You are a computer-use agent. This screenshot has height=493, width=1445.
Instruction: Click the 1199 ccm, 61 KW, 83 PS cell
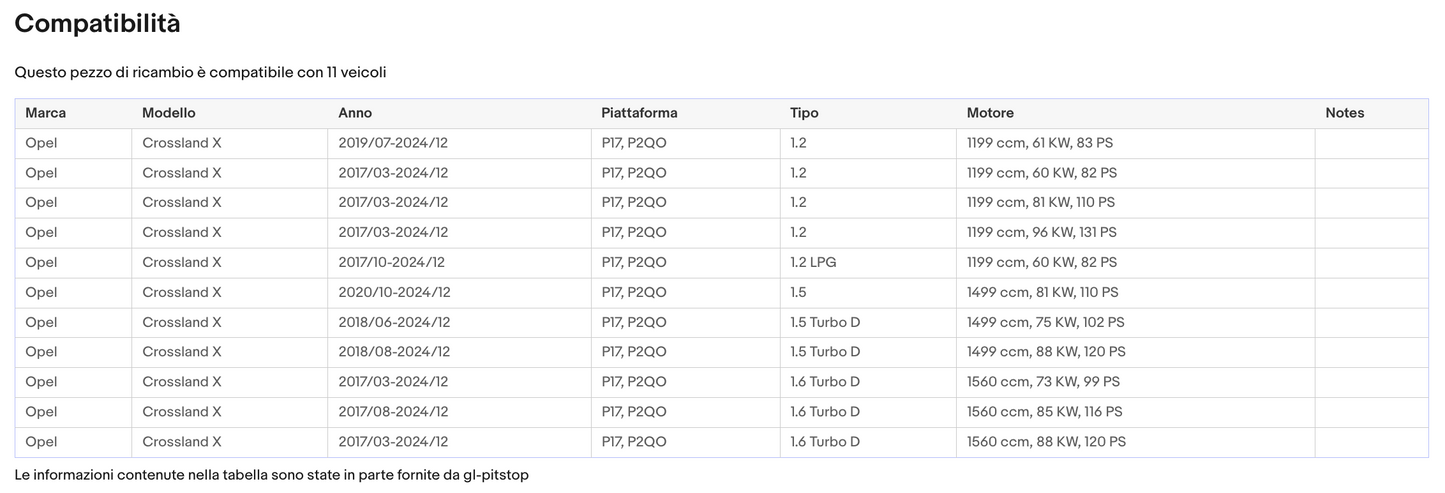1040,143
